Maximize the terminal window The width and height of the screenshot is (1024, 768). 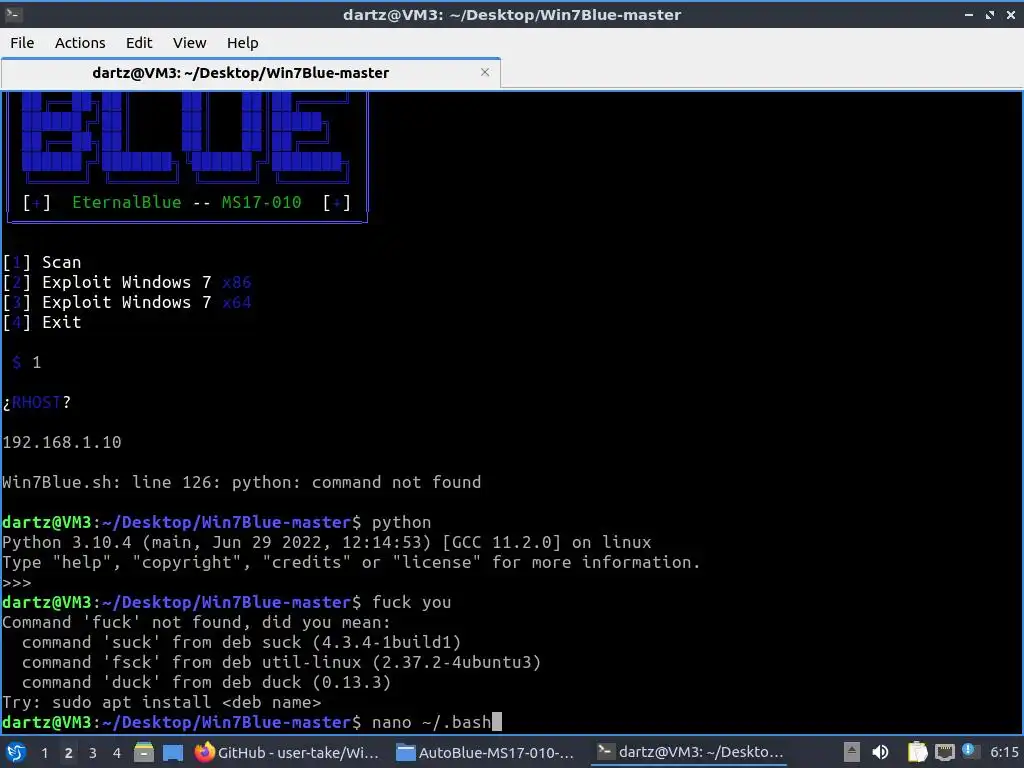[990, 14]
